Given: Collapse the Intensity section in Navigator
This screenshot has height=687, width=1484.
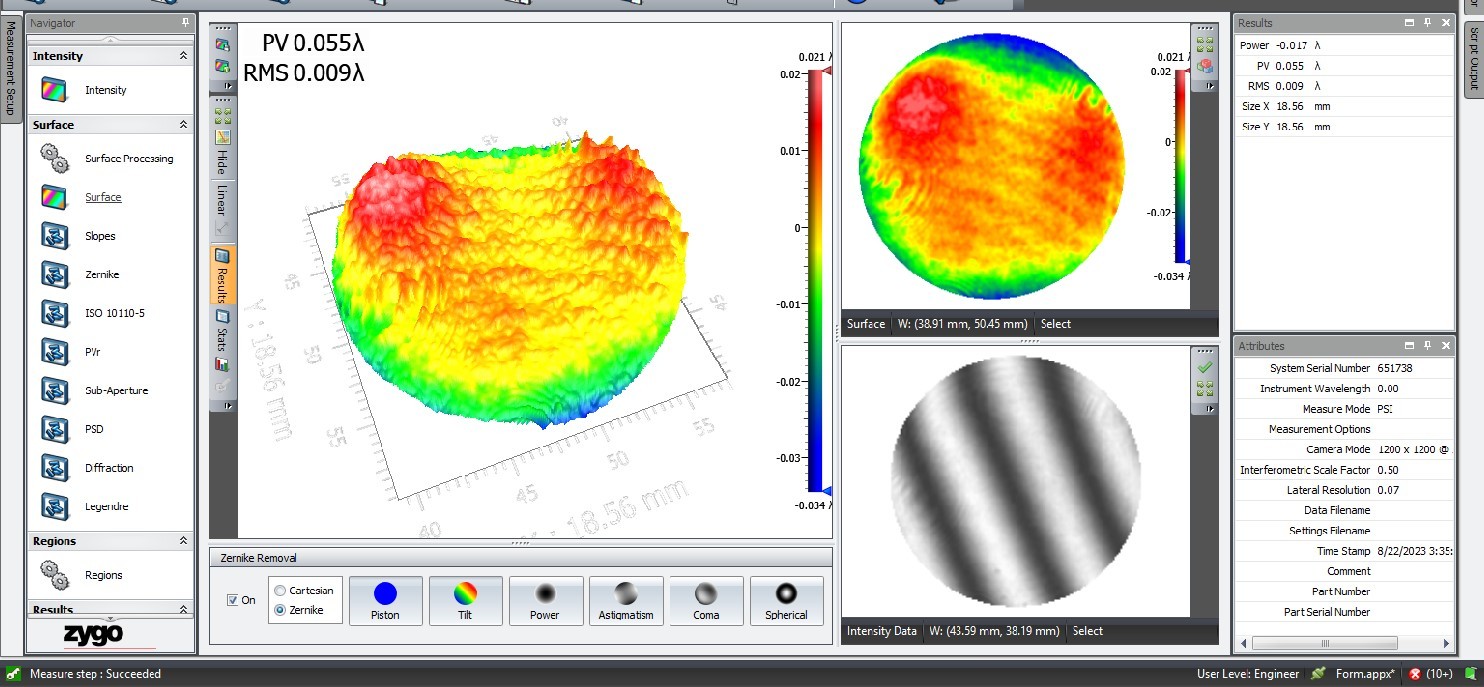Looking at the screenshot, I should click(x=183, y=56).
